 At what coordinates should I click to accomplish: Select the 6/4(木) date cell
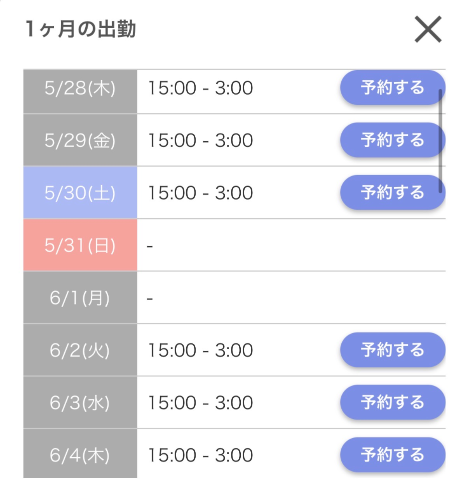[x=80, y=454]
